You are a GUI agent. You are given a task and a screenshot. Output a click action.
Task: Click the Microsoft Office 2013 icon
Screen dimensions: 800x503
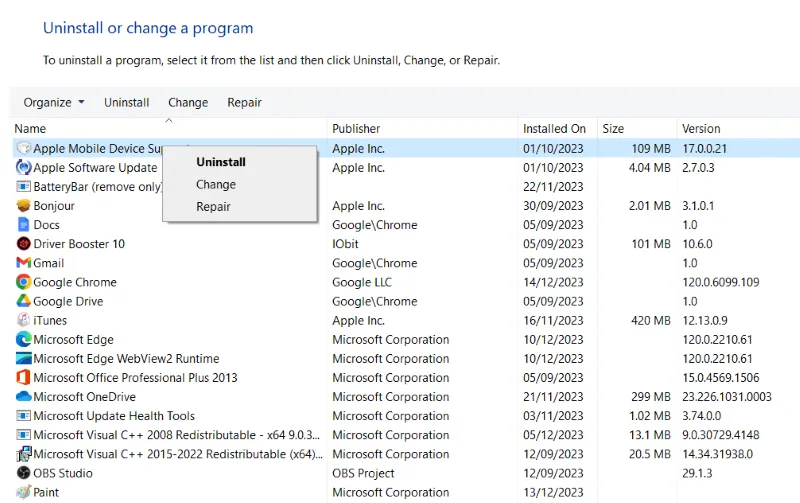tap(23, 378)
